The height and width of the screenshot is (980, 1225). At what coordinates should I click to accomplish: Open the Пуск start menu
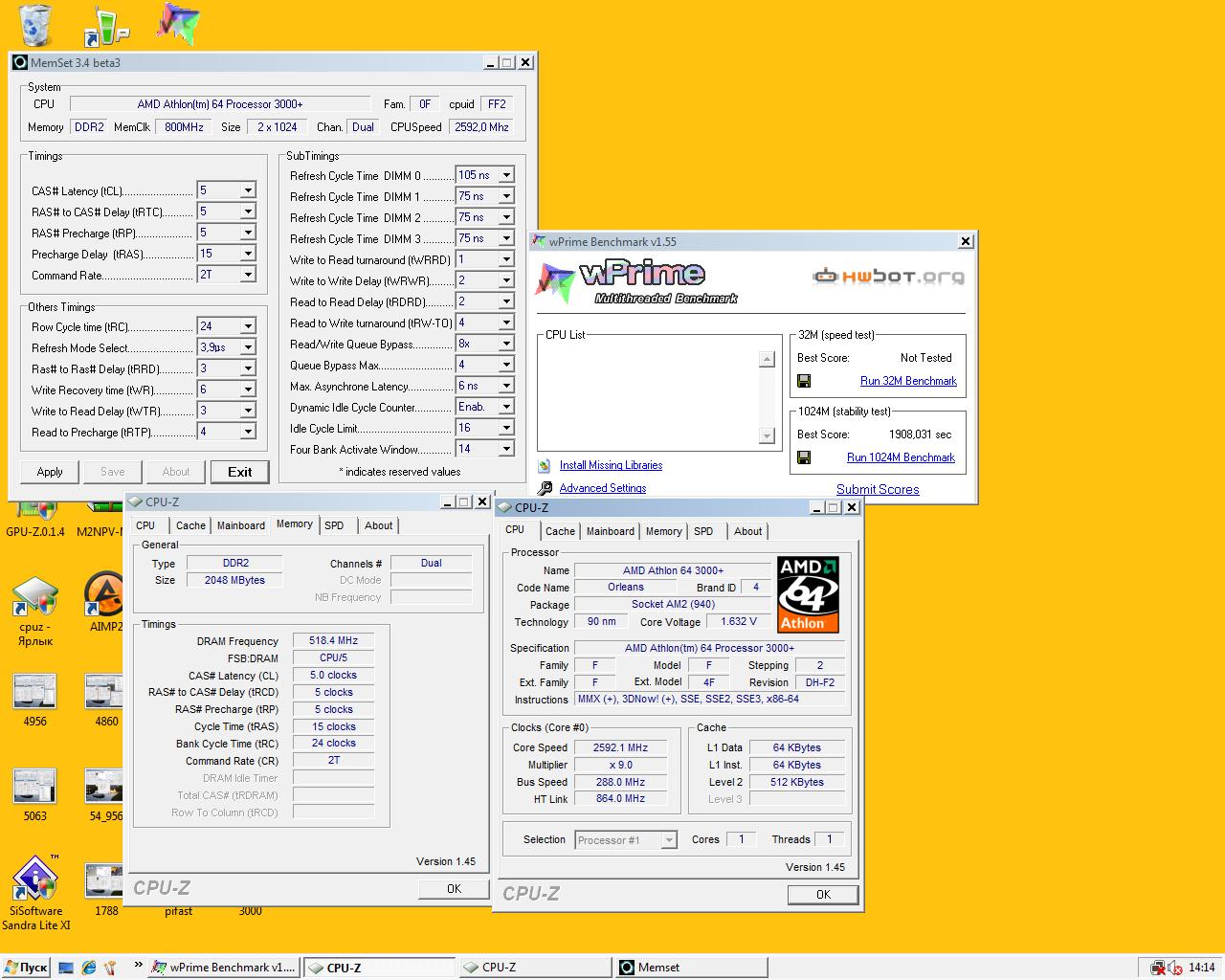click(x=25, y=968)
